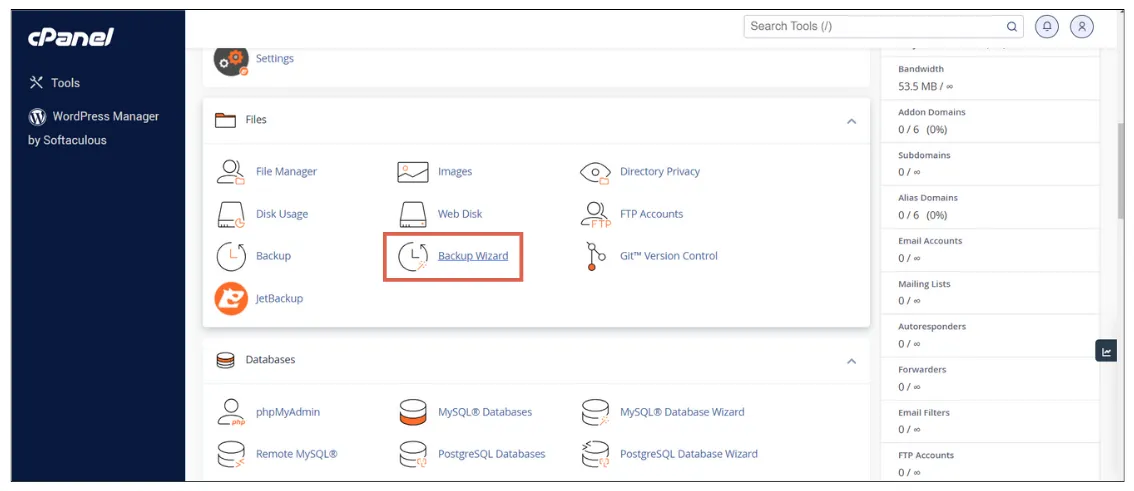Open the phpMyAdmin icon
The image size is (1134, 491).
point(231,412)
